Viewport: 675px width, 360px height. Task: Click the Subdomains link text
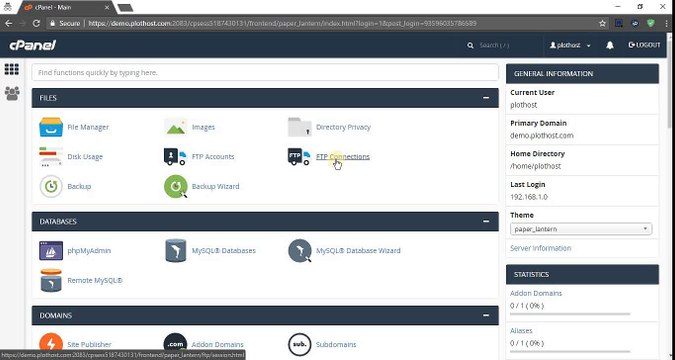click(336, 344)
